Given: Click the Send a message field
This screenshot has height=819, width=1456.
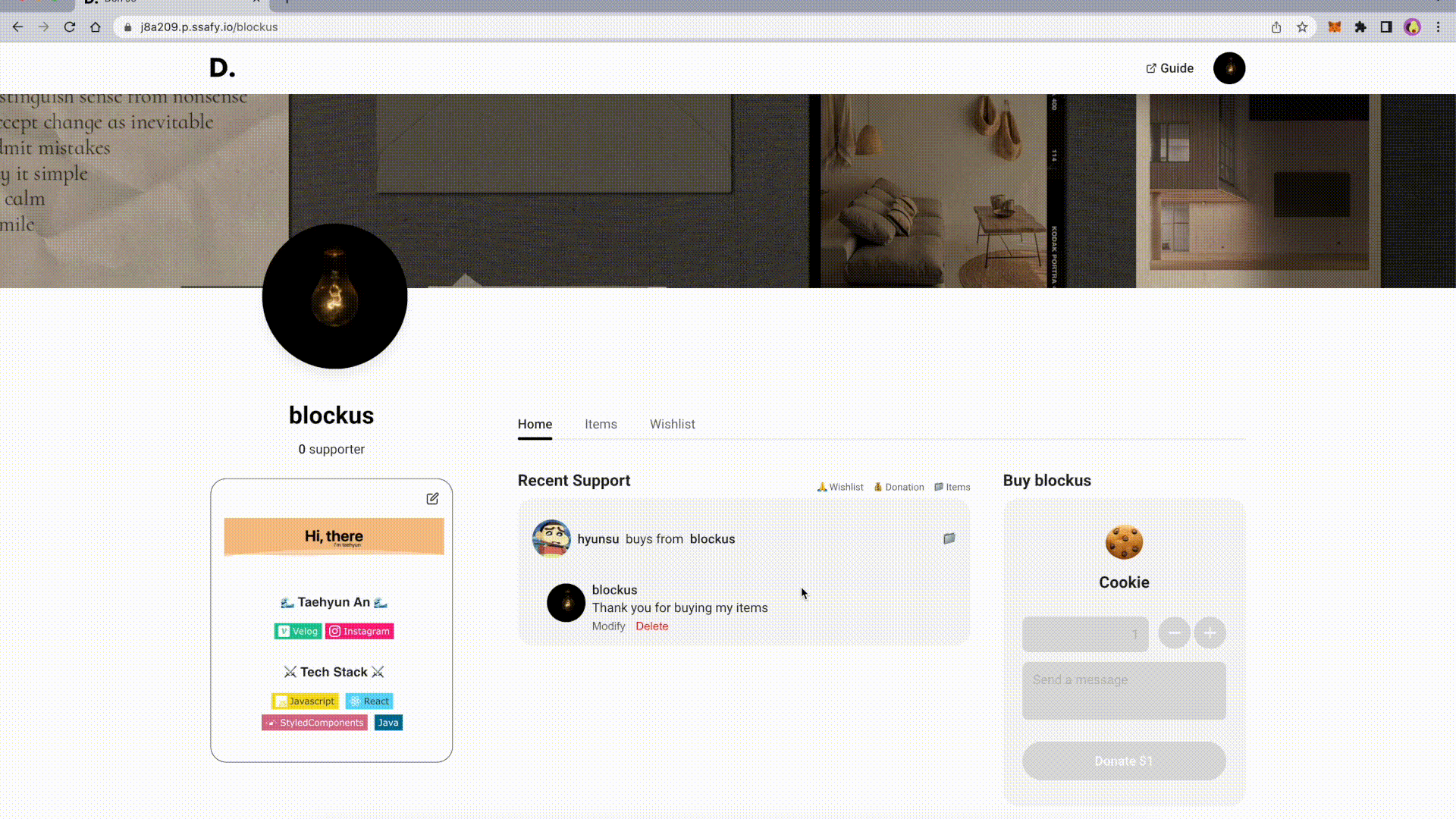Looking at the screenshot, I should point(1124,691).
